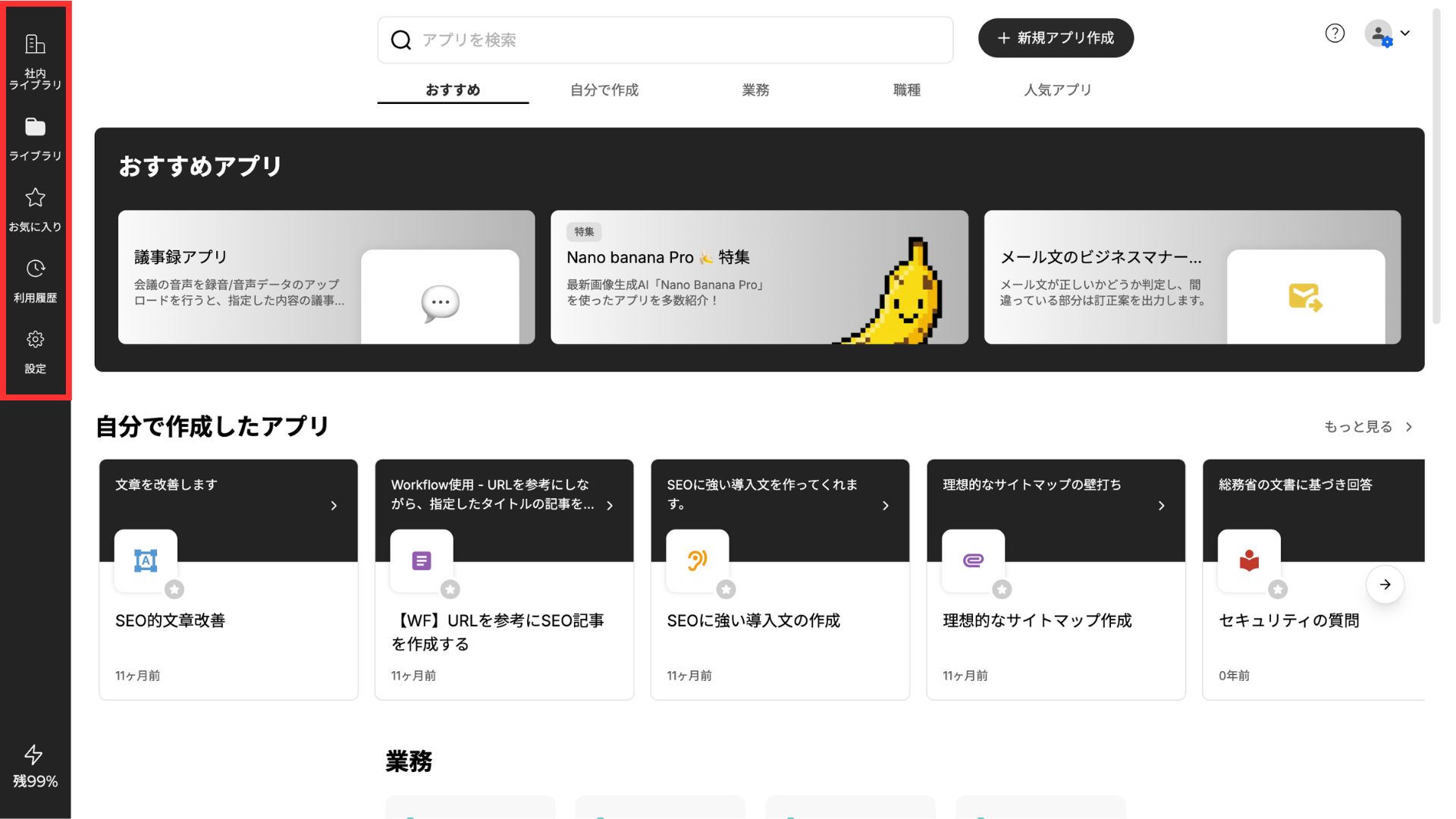Open the Nano banana Pro 特集 banner
Screen dimensions: 1456x819
tap(759, 277)
